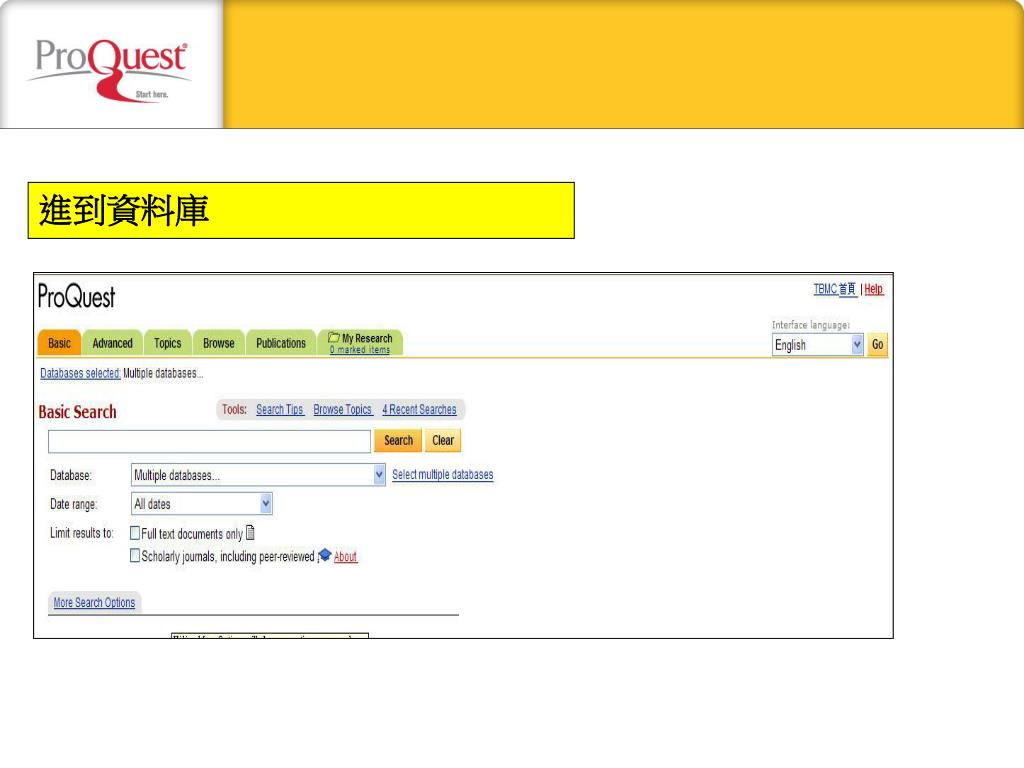Open the Advanced search tab
This screenshot has height=768, width=1024.
pyautogui.click(x=112, y=343)
